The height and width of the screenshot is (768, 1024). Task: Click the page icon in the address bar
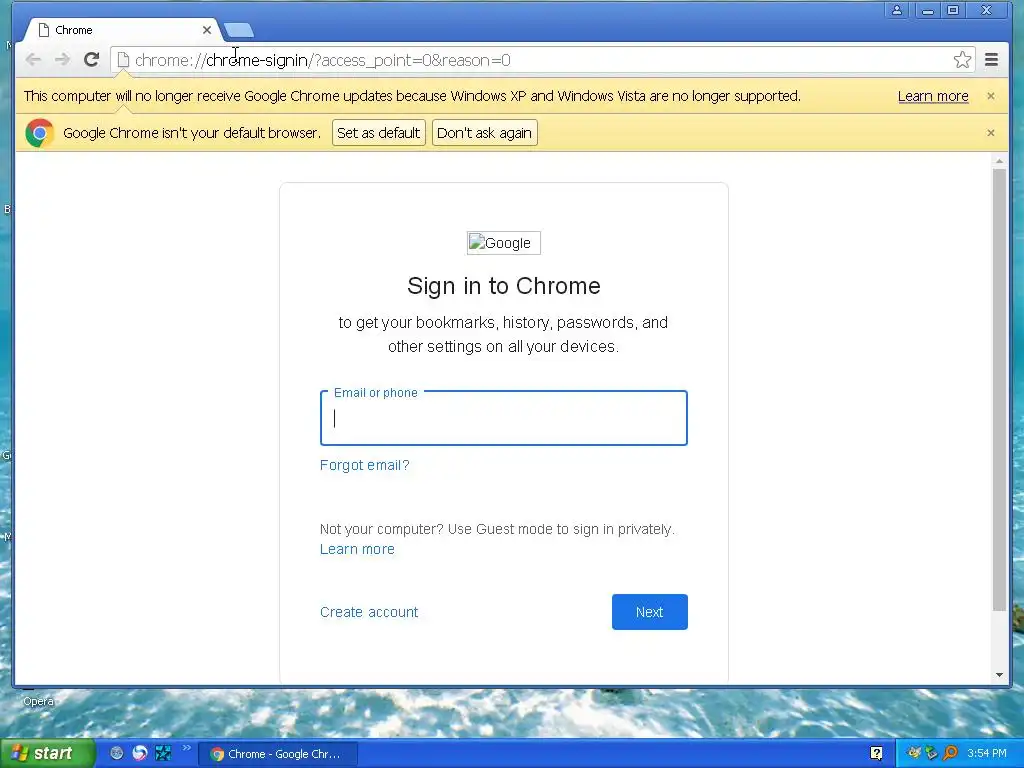pos(123,60)
